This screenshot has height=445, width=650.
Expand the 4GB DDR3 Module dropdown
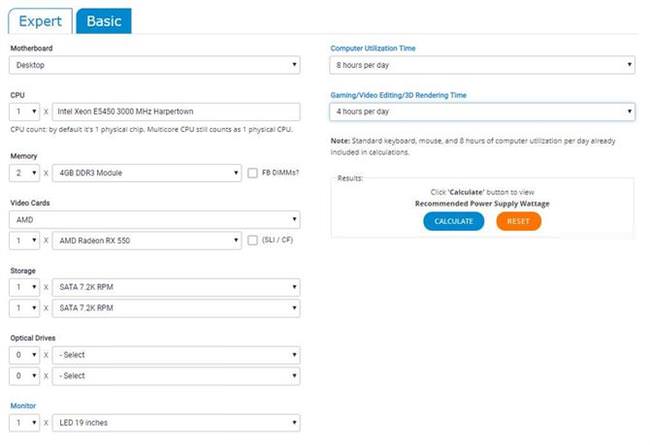[x=147, y=173]
